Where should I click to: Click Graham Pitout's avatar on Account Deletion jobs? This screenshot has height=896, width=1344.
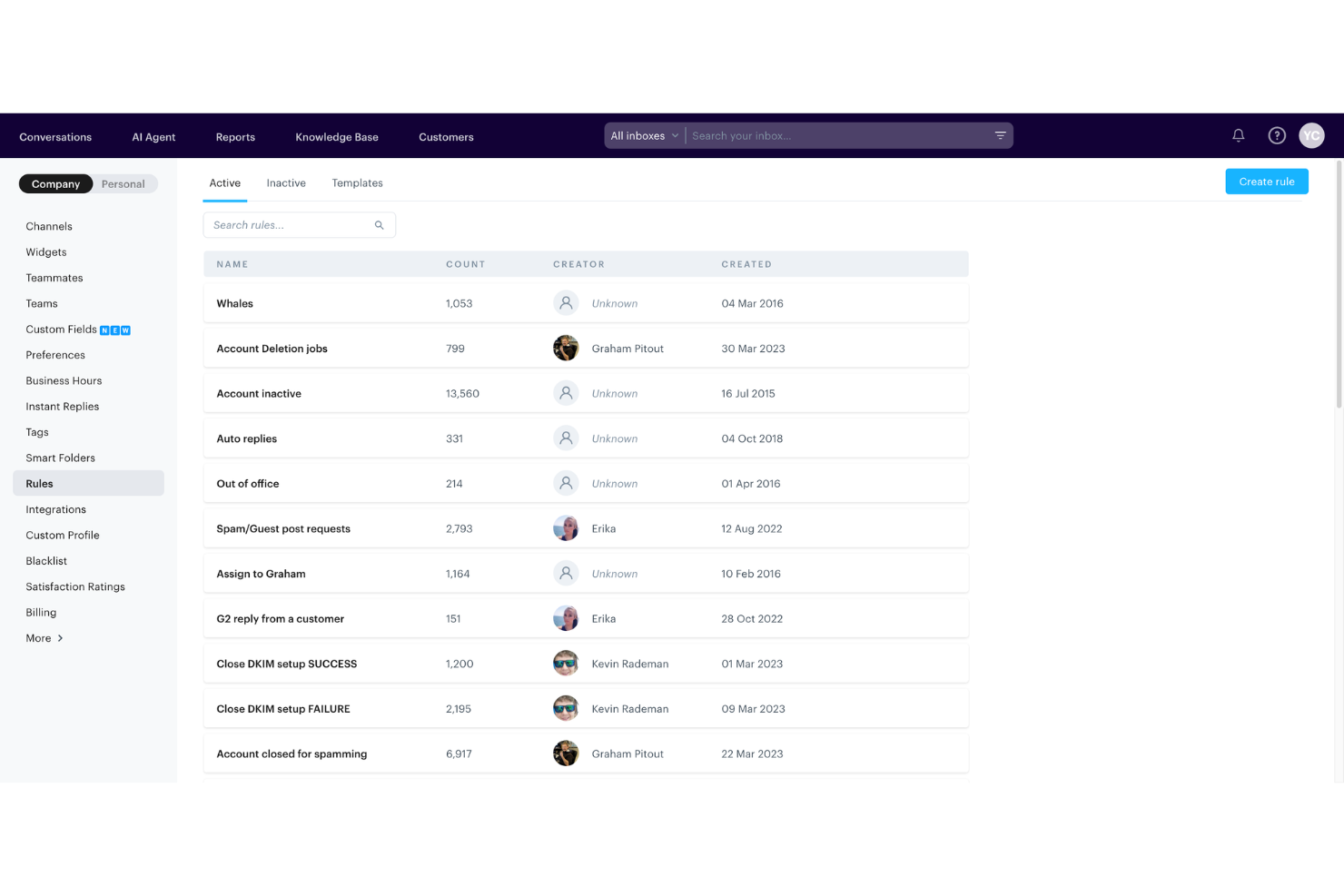tap(566, 348)
